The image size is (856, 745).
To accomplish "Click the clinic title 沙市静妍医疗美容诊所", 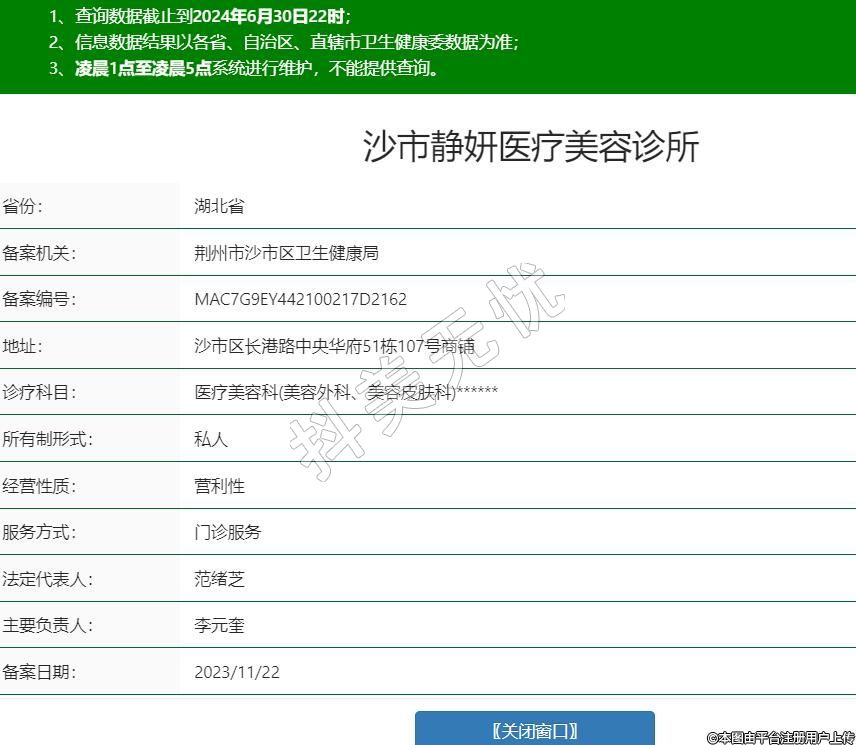I will tap(530, 147).
